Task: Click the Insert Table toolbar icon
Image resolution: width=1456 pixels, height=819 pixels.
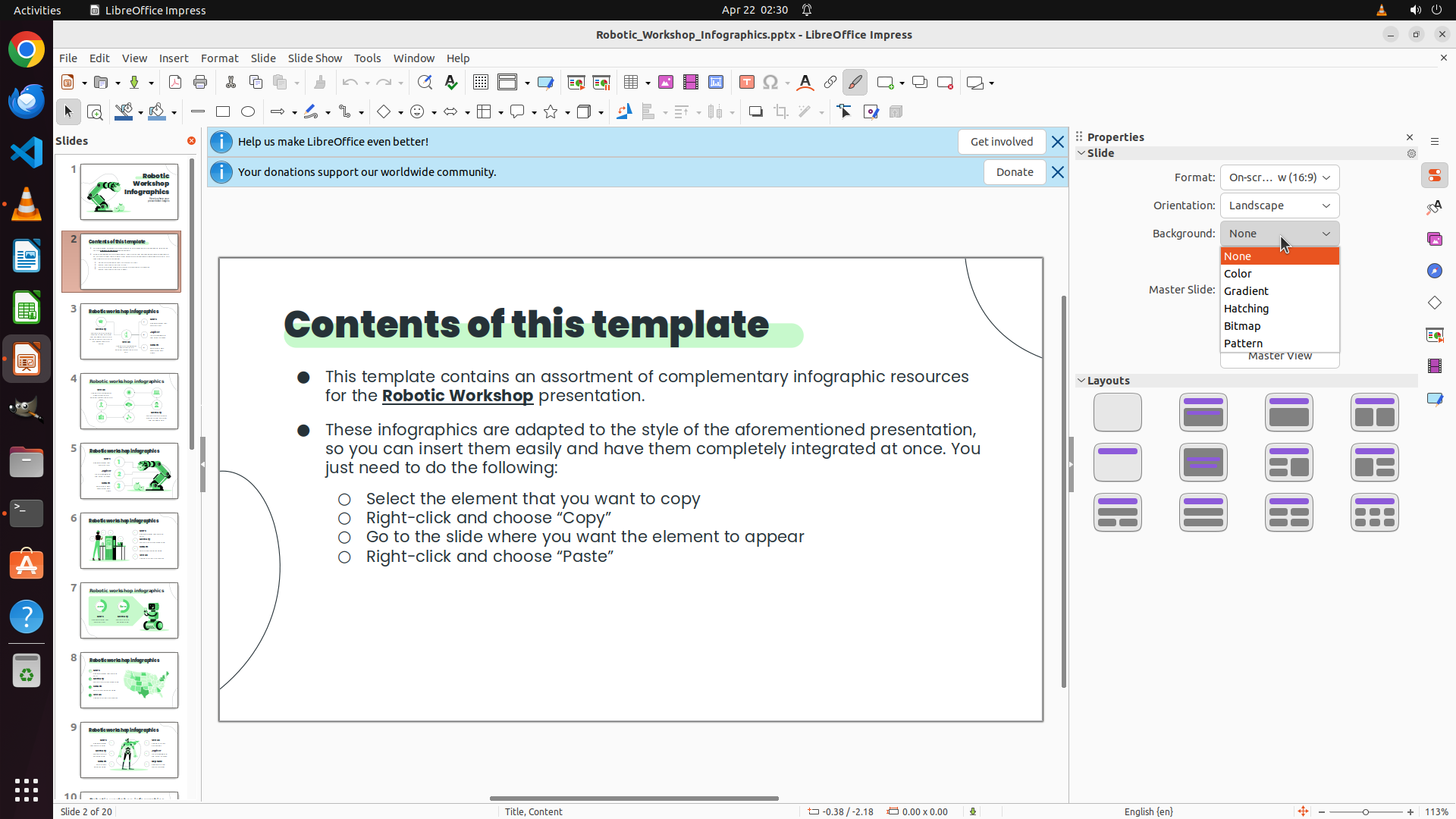Action: pos(630,83)
